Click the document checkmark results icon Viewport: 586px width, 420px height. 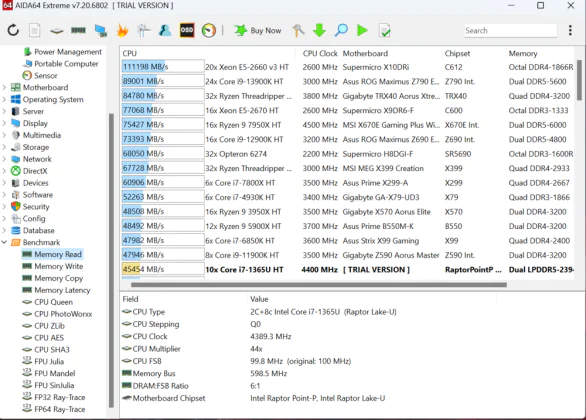pos(385,30)
